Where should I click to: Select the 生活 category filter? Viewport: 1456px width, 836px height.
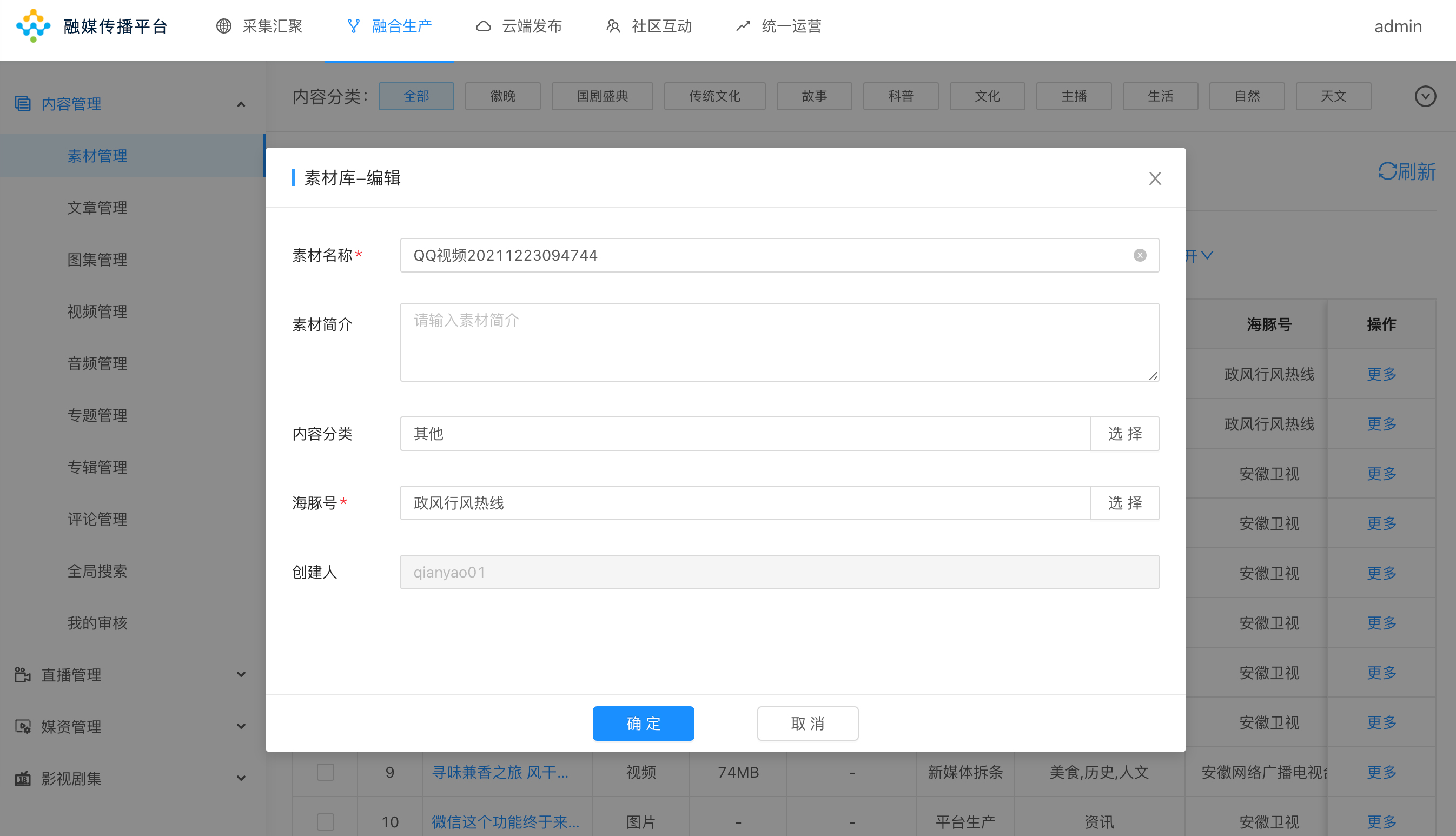click(1160, 96)
